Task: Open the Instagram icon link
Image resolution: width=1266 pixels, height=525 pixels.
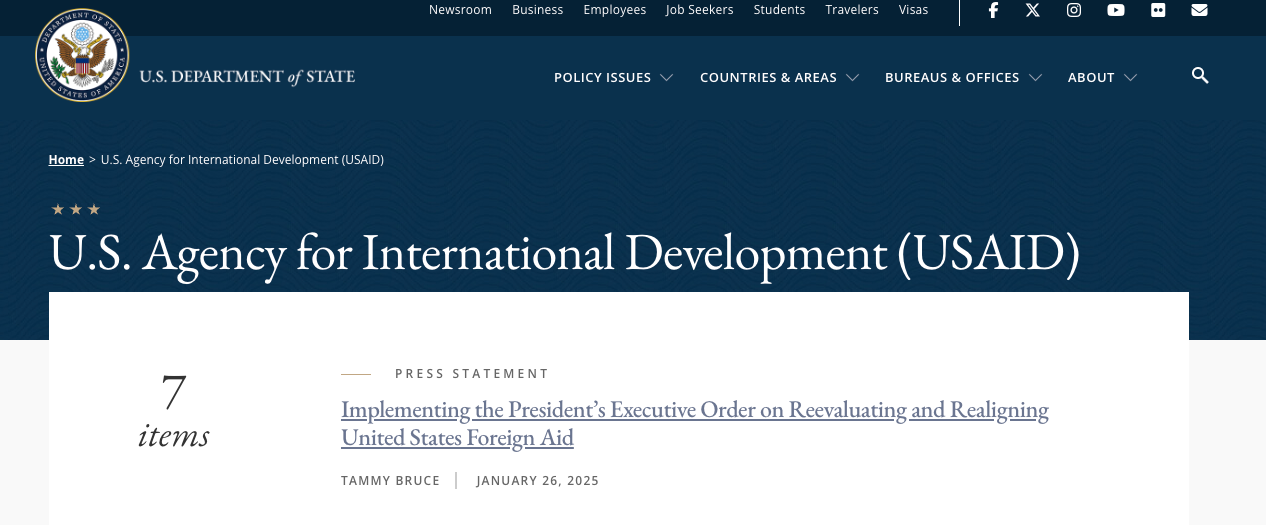Action: [x=1074, y=10]
